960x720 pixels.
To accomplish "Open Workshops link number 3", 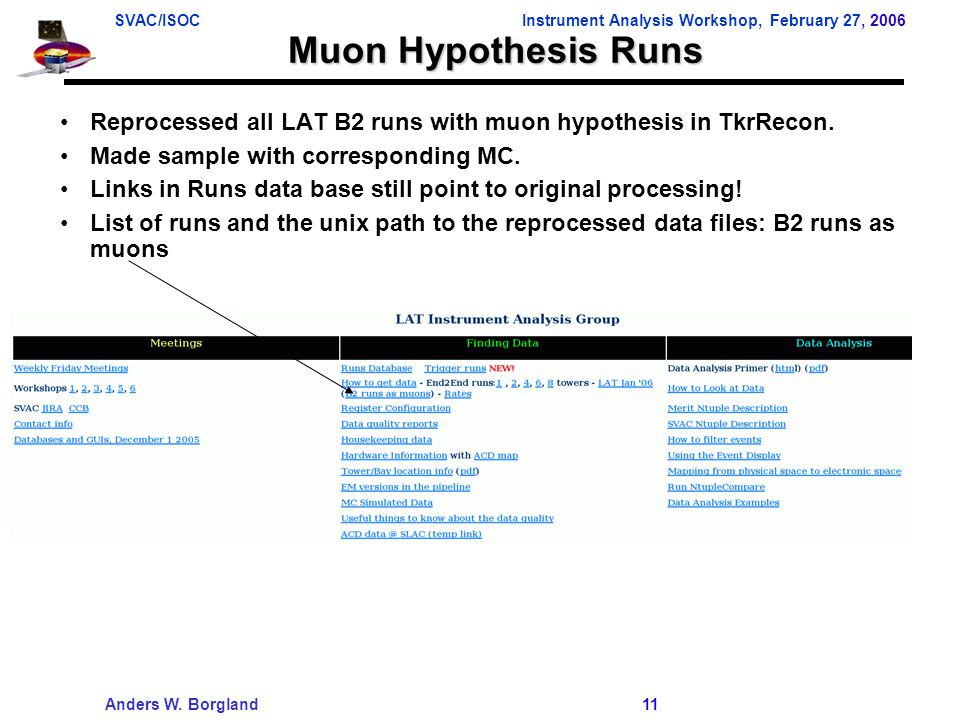I will click(96, 388).
